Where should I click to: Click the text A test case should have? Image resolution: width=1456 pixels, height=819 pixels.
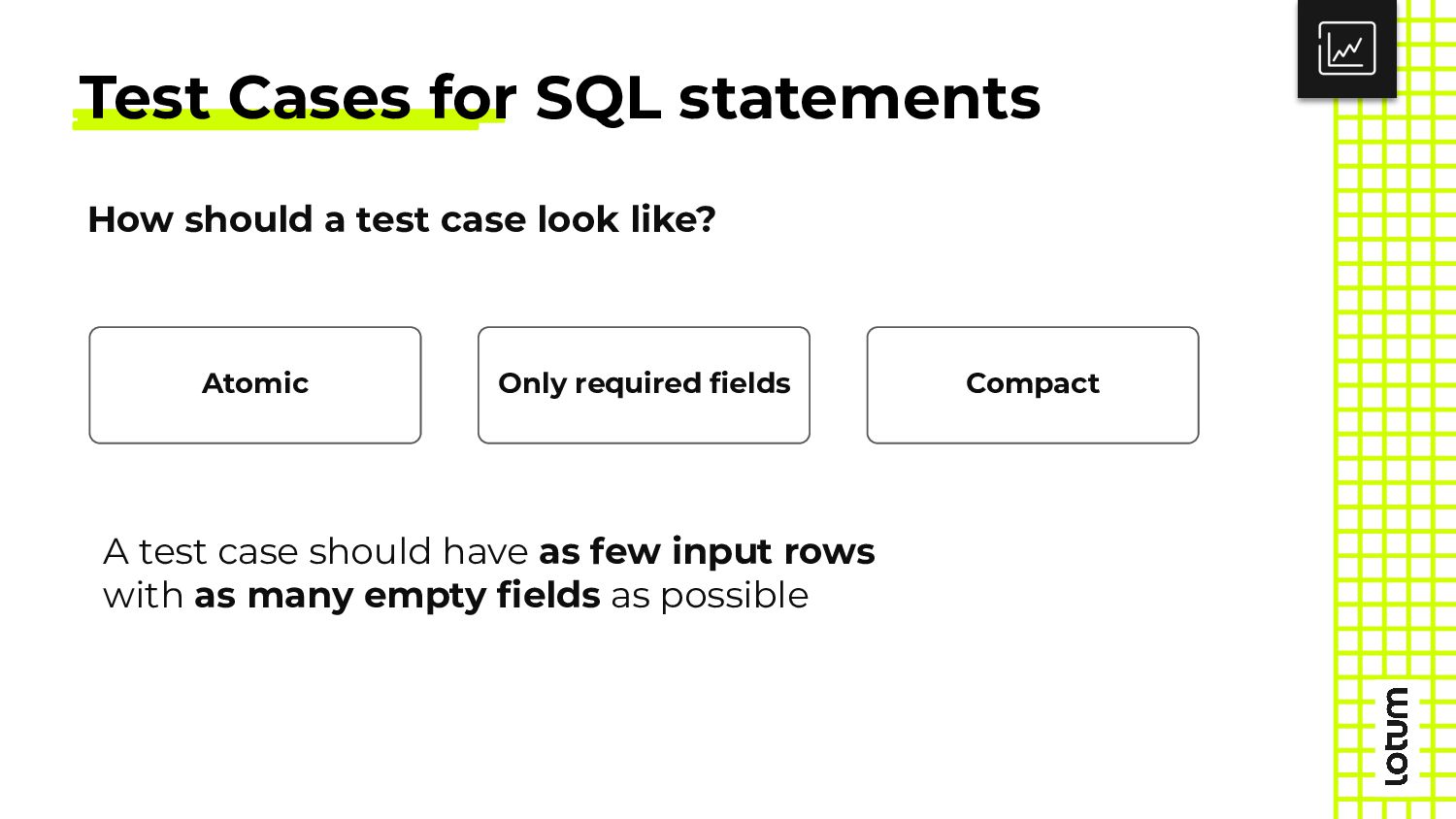click(x=315, y=551)
